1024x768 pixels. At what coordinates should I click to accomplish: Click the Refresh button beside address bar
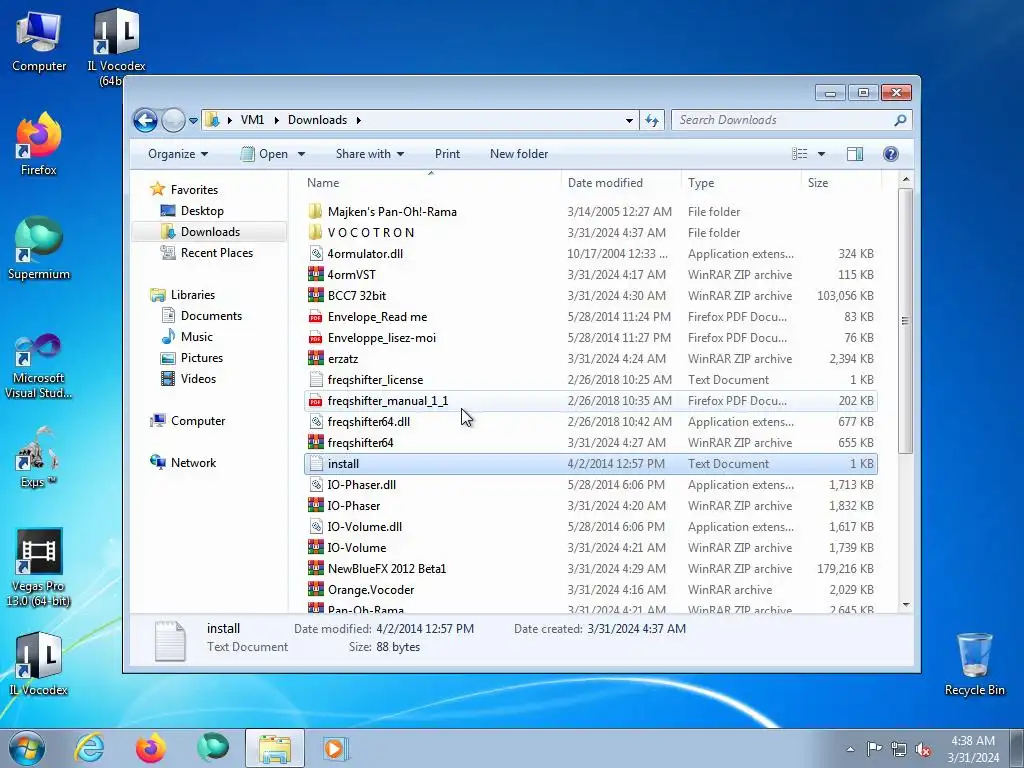click(x=652, y=120)
